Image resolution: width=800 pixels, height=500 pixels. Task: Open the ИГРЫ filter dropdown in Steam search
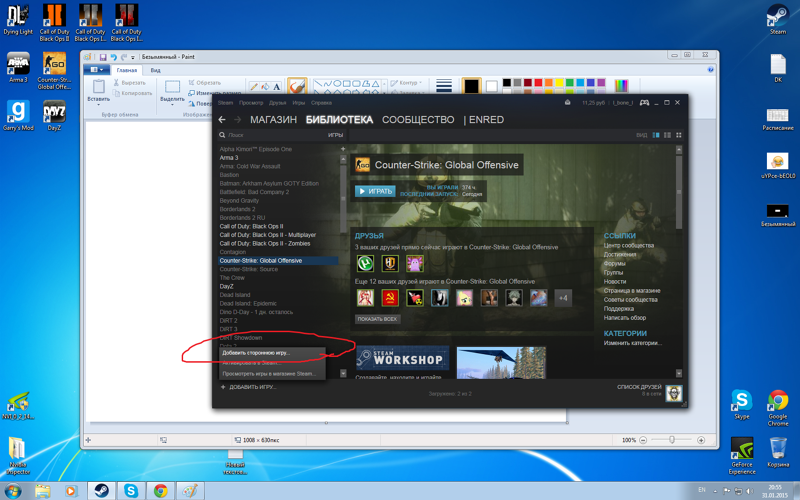[335, 135]
